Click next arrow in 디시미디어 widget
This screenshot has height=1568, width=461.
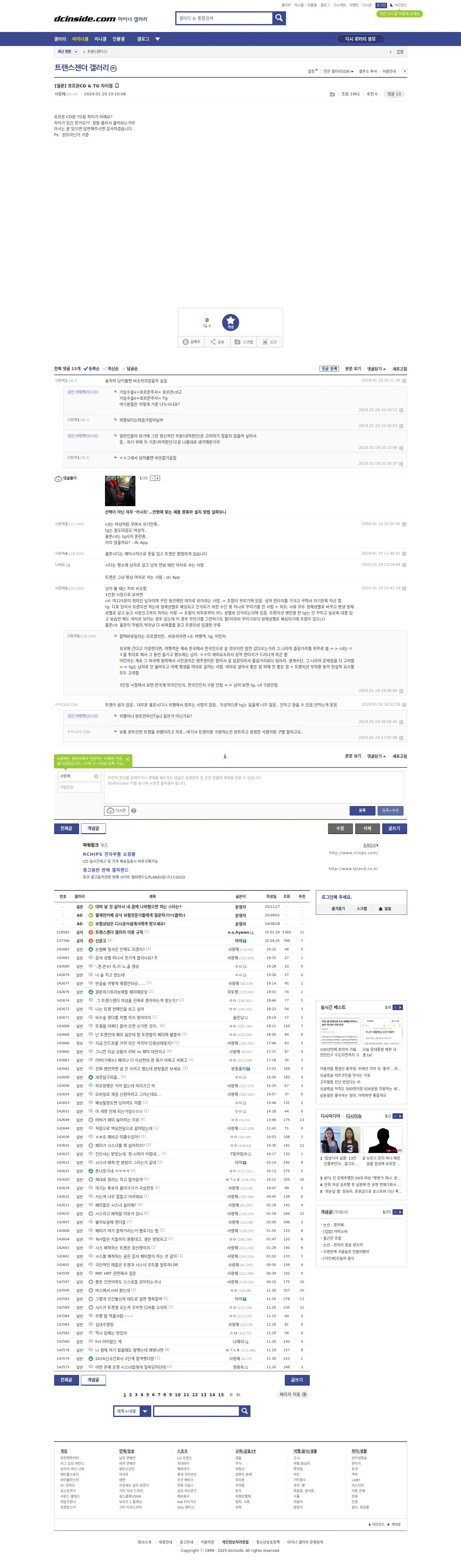pyautogui.click(x=400, y=1116)
